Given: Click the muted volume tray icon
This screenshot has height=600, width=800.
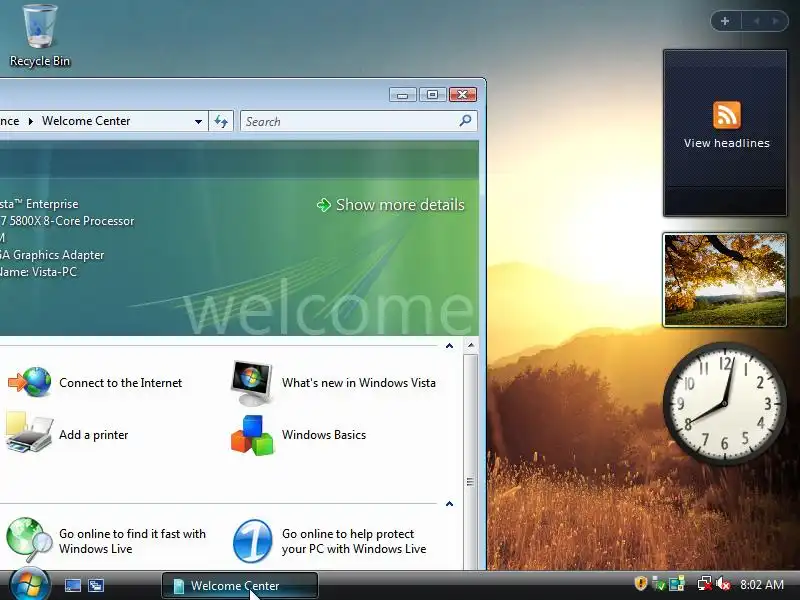Looking at the screenshot, I should [723, 584].
